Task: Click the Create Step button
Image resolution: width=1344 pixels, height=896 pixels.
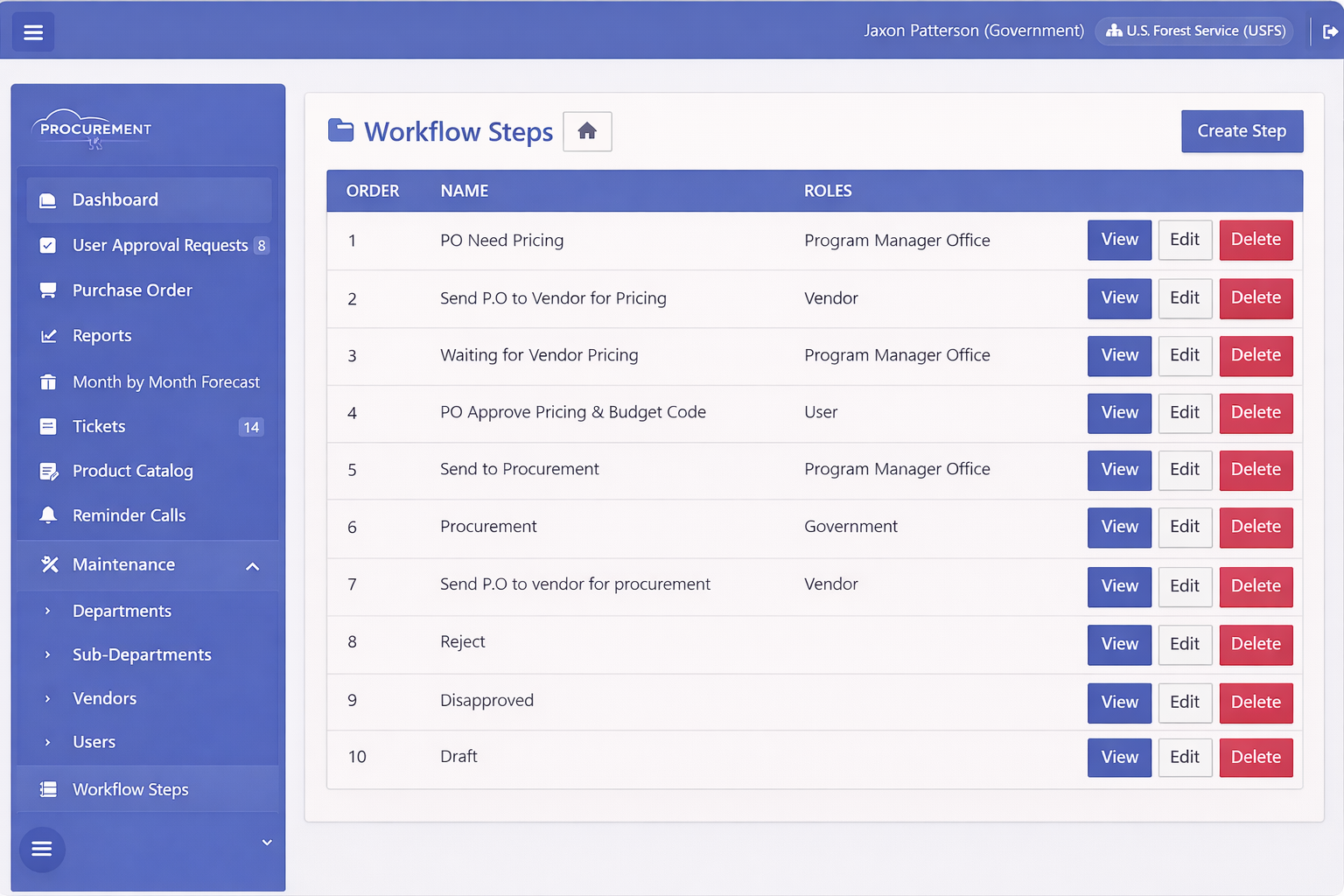Action: (x=1241, y=131)
